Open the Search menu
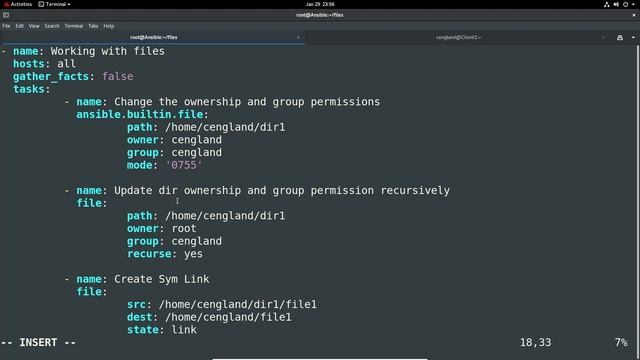The image size is (640, 360). click(x=52, y=26)
